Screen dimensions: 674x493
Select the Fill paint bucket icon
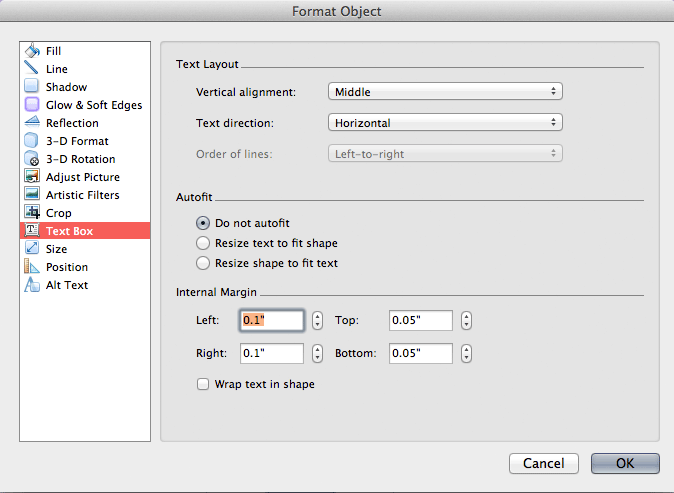coord(32,51)
